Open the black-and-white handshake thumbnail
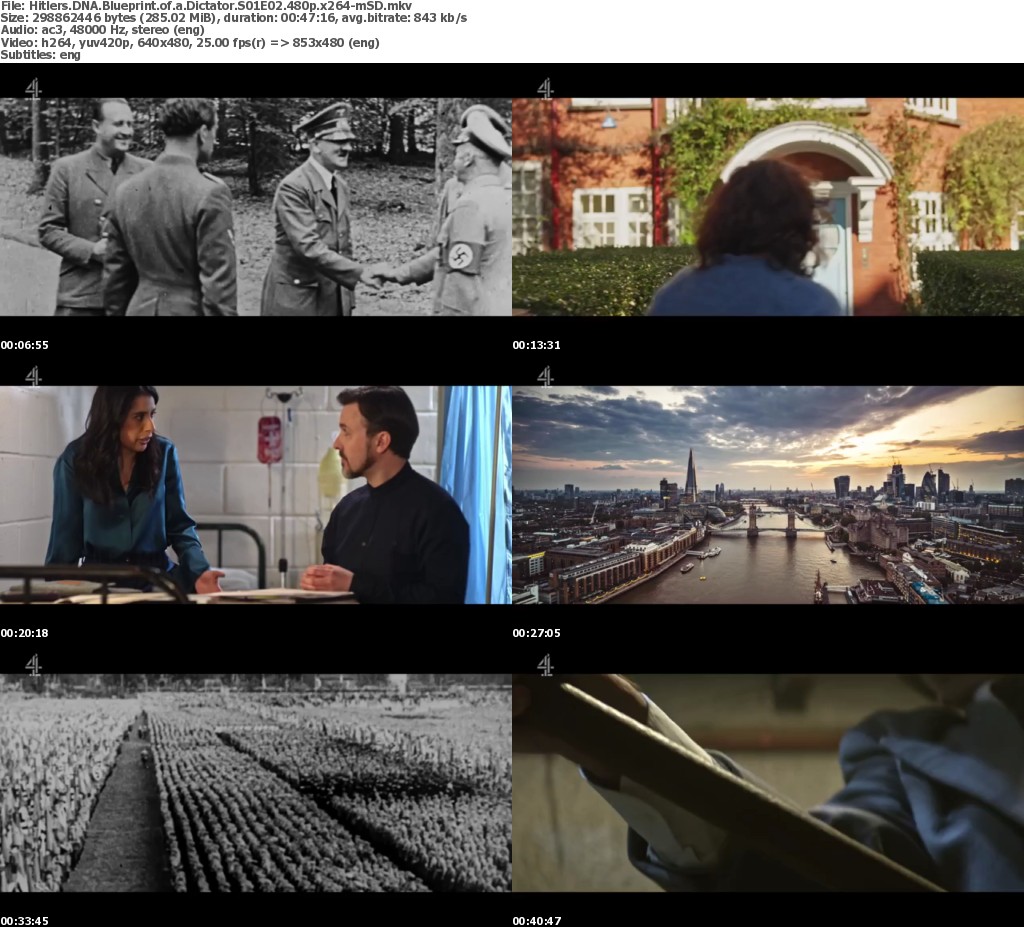 (255, 206)
